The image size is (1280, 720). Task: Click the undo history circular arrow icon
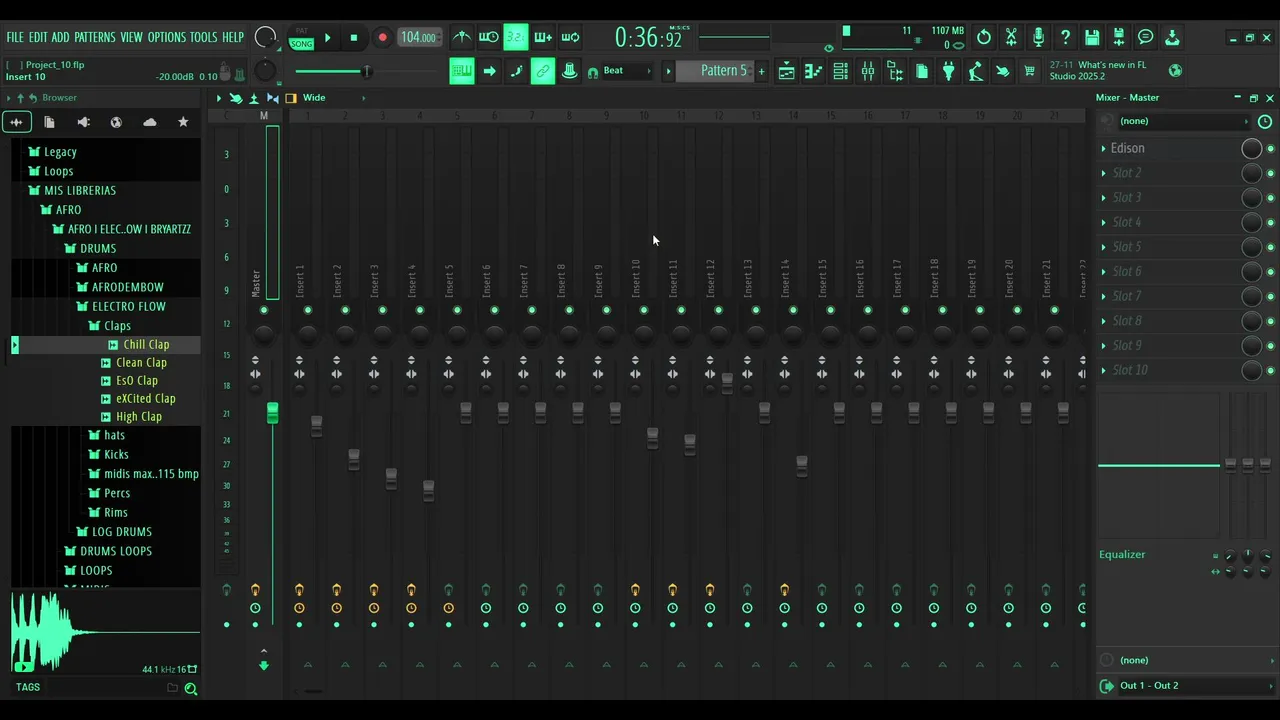tap(984, 38)
